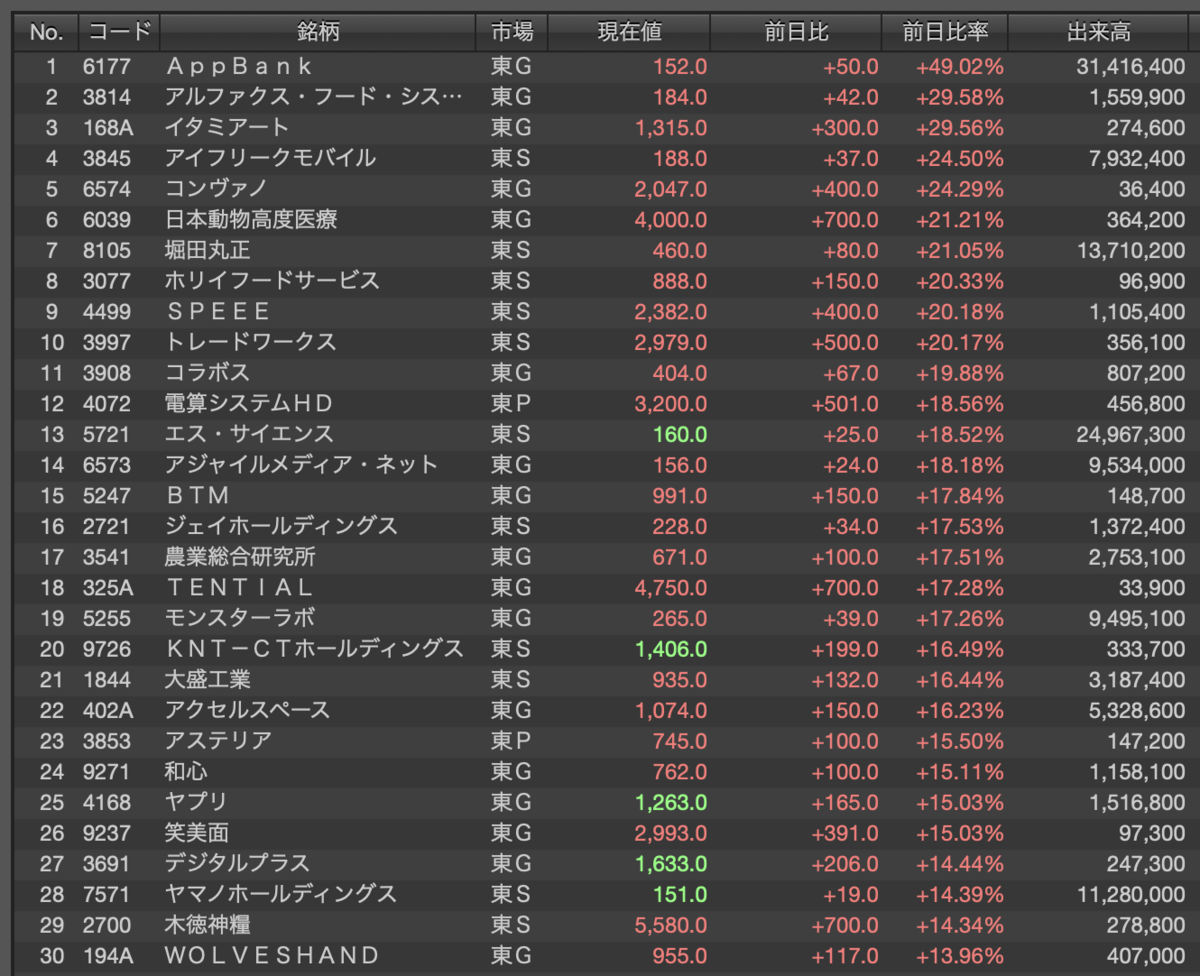
Task: Select the イタミアート stock name
Action: point(227,128)
